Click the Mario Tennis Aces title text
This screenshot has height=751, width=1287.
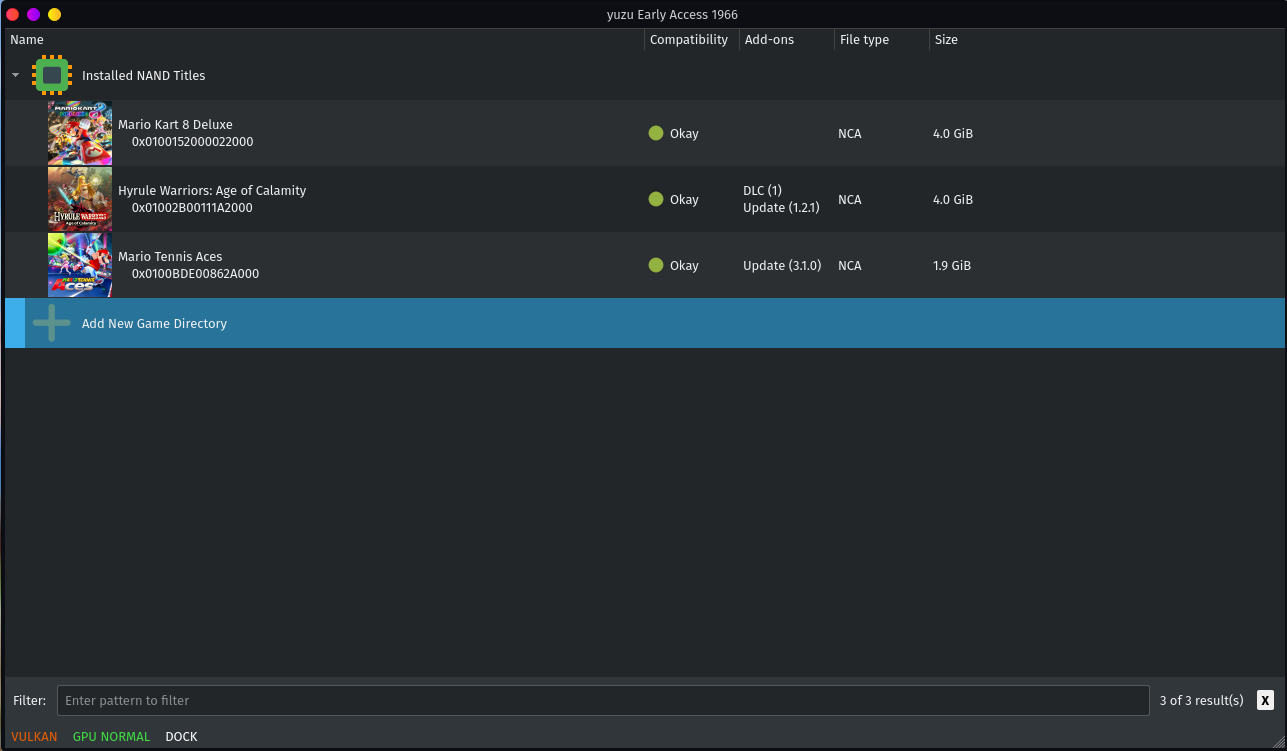170,257
